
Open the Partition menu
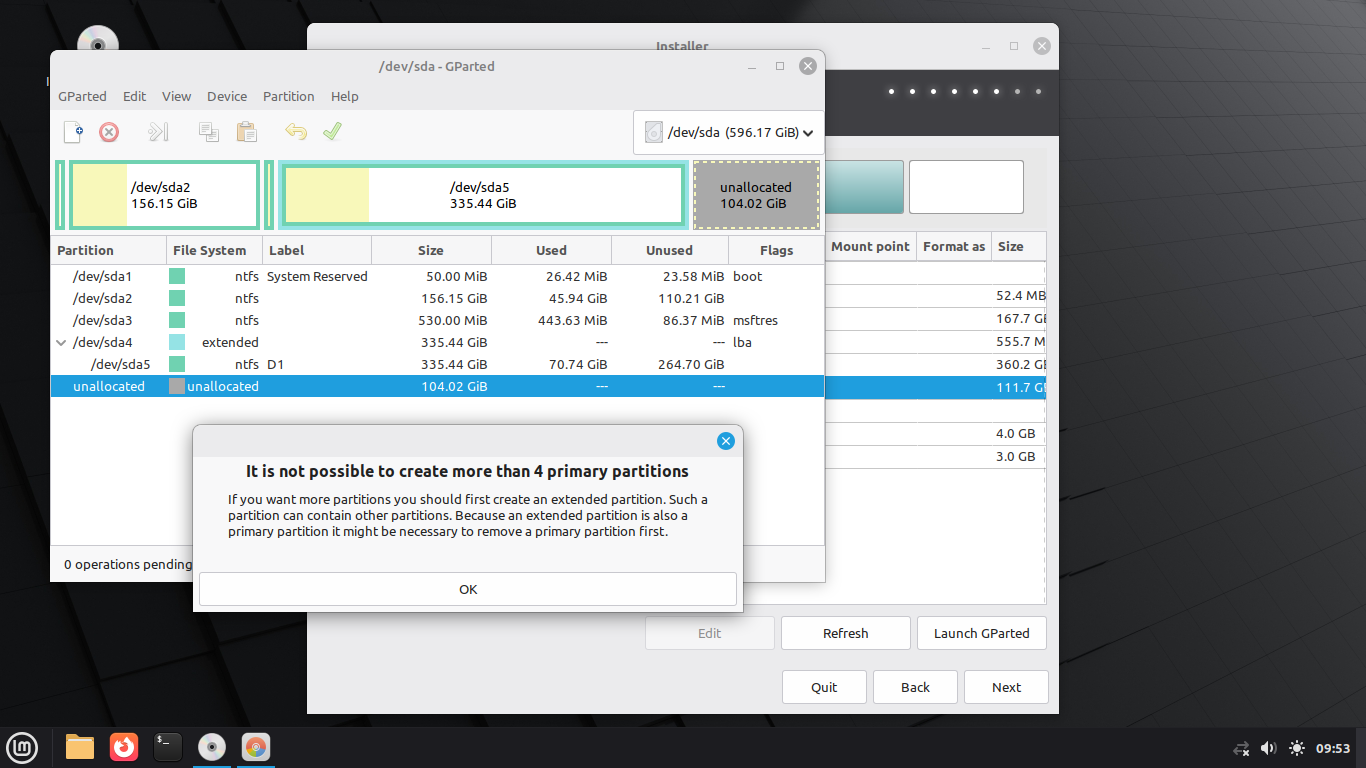pos(288,96)
